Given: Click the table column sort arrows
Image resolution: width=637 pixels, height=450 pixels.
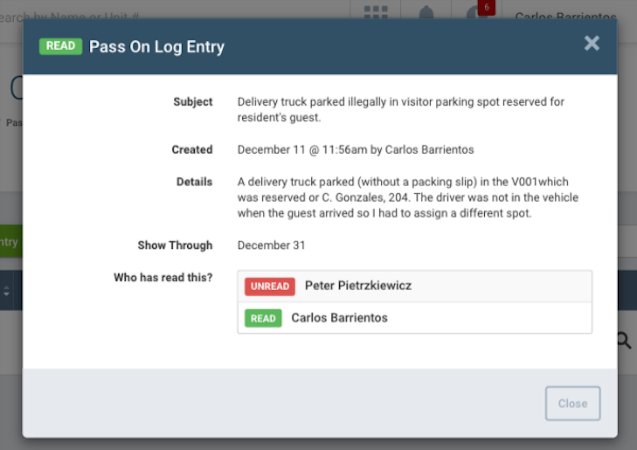Looking at the screenshot, I should click(x=6, y=291).
